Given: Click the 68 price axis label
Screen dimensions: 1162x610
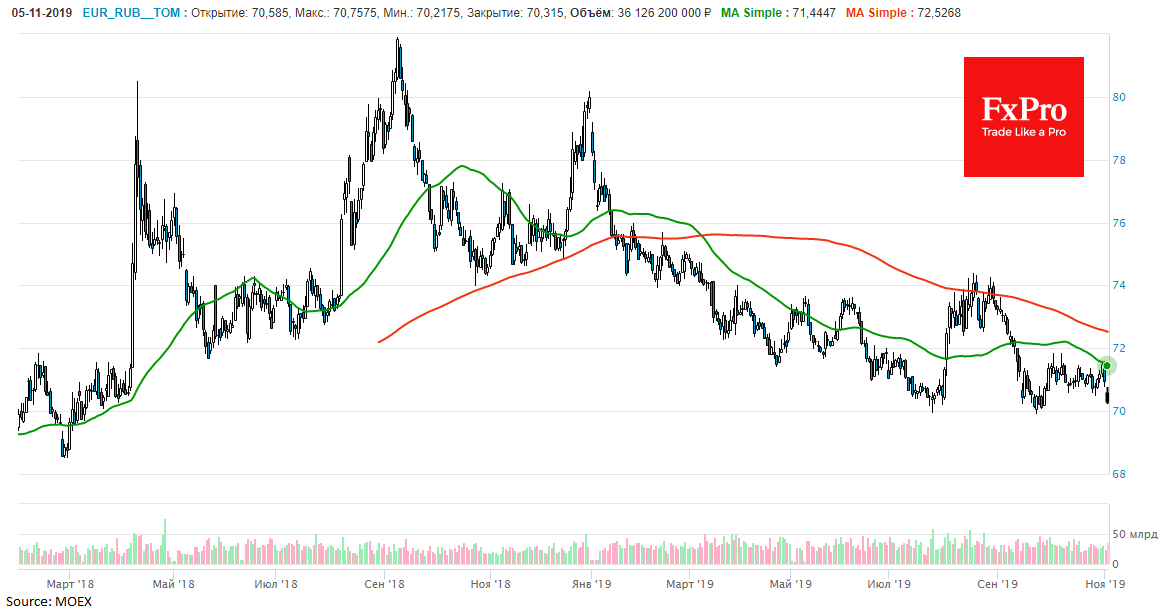Looking at the screenshot, I should pos(1119,474).
